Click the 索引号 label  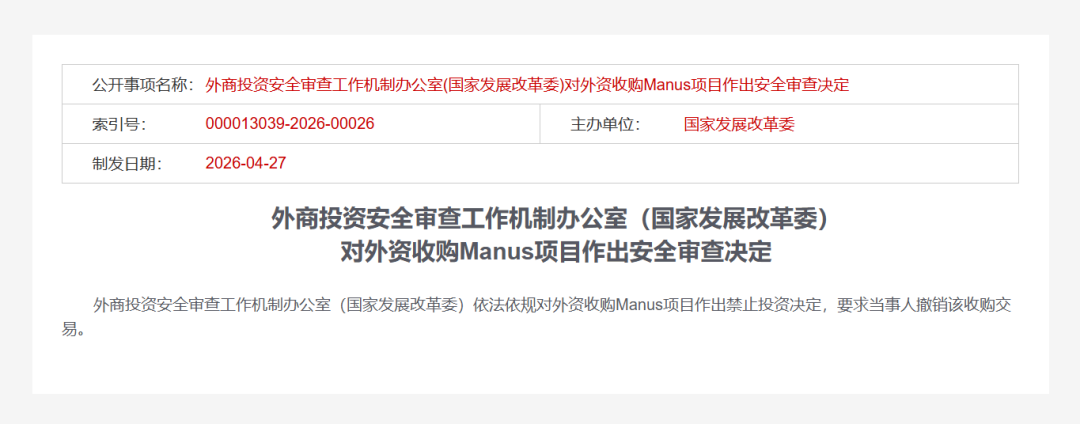pos(119,125)
